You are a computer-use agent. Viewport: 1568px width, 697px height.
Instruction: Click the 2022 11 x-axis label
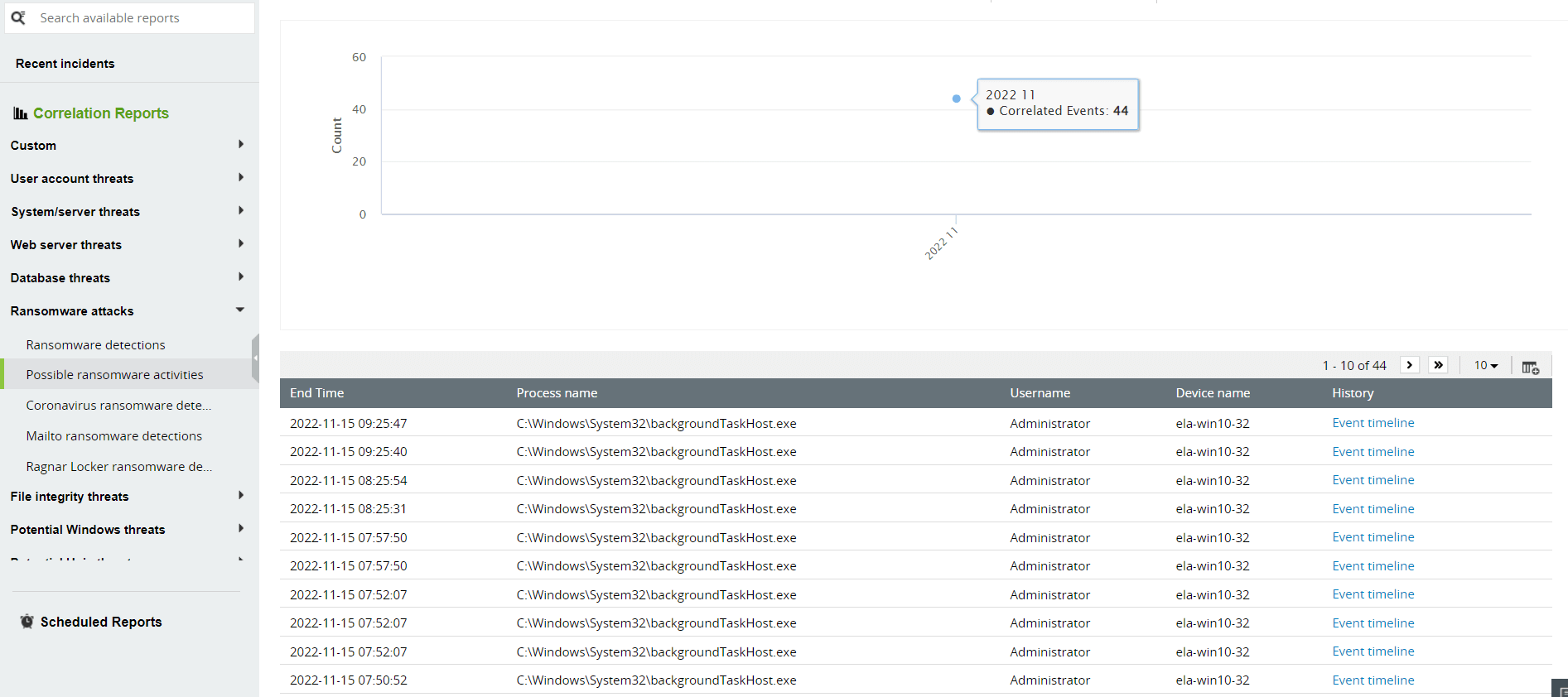pos(941,243)
